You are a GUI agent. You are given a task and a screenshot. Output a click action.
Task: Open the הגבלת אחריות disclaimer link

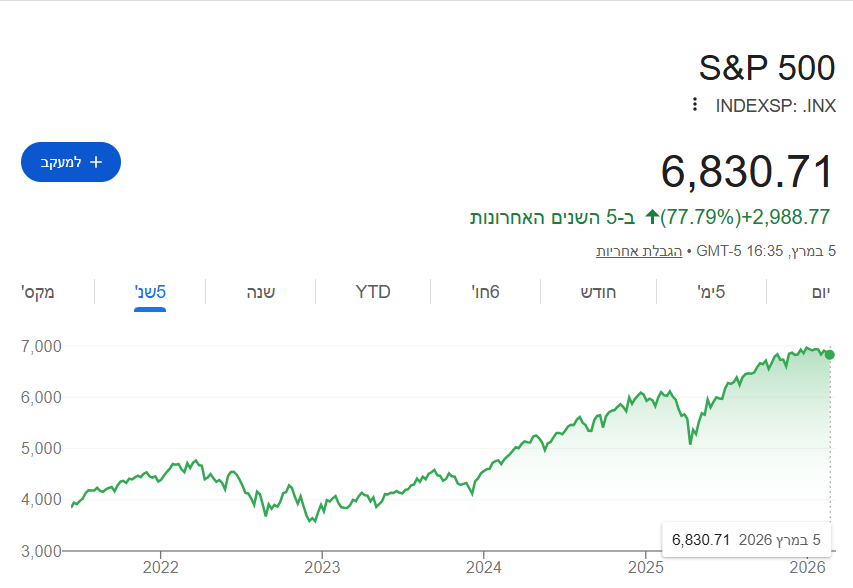[x=639, y=251]
